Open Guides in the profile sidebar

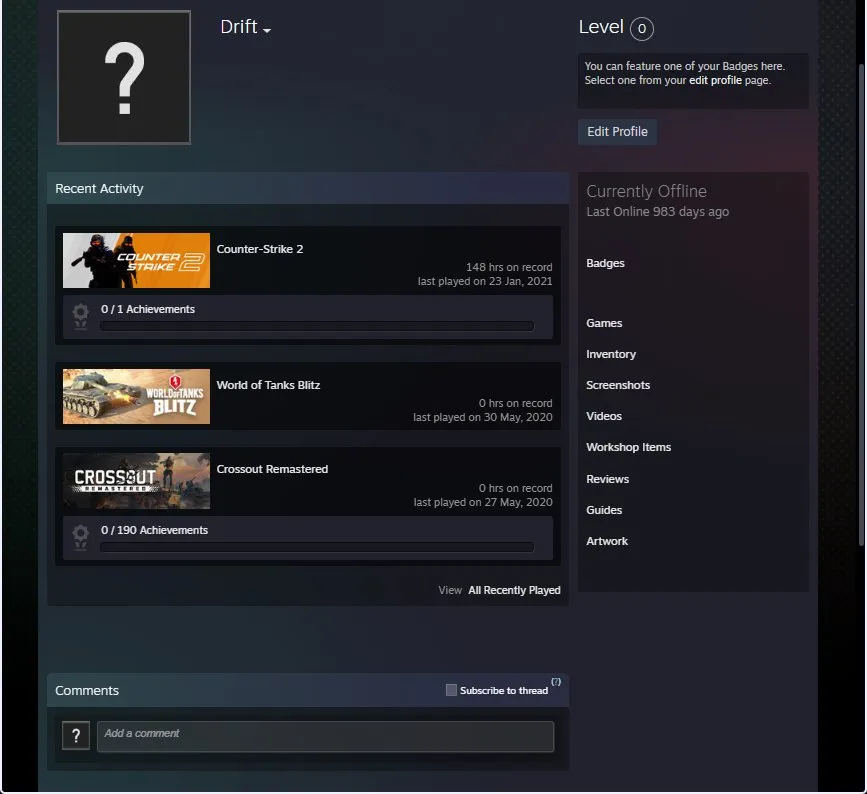click(604, 510)
